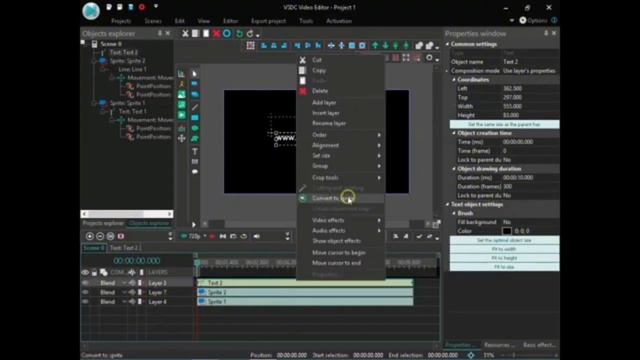Toggle visibility eye for Layer 4
Viewport: 640px width, 360px height.
pos(85,302)
